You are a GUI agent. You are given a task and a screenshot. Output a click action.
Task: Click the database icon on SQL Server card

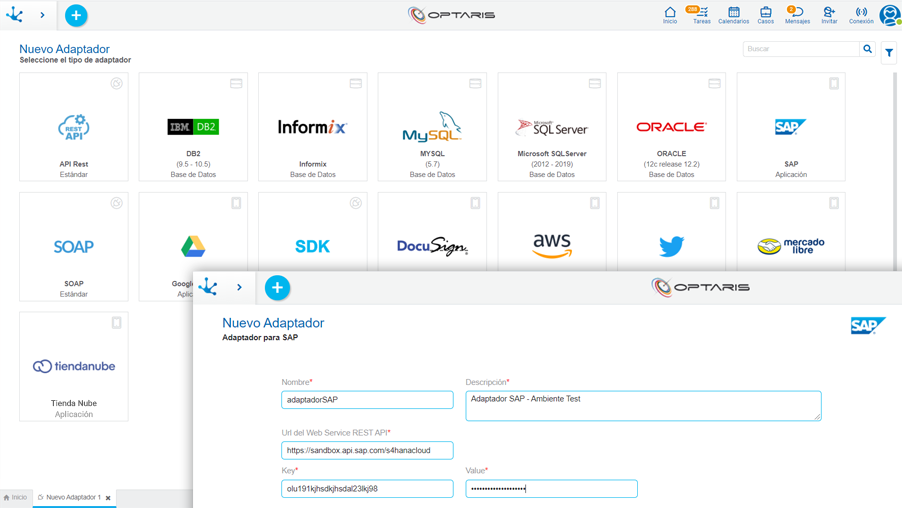point(595,83)
